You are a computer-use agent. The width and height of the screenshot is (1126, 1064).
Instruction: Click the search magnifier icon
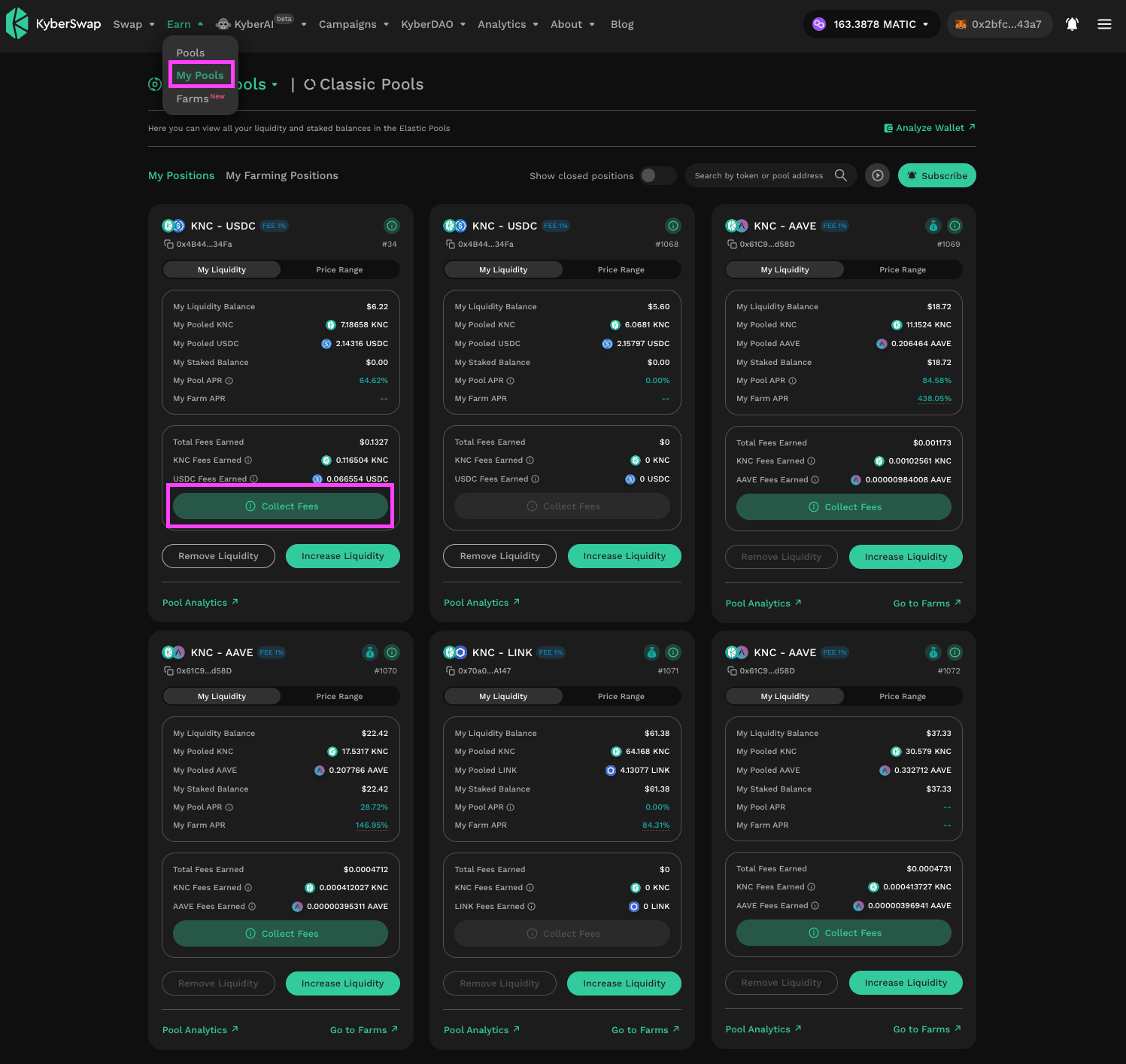point(841,175)
